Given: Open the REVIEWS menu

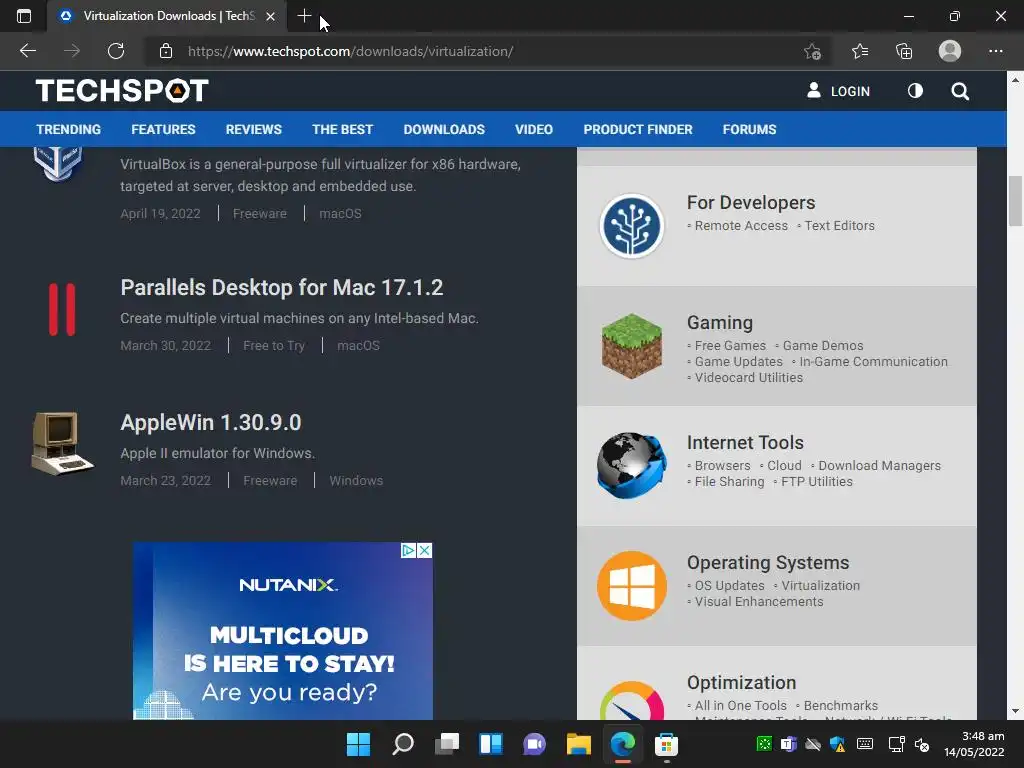Looking at the screenshot, I should point(253,129).
